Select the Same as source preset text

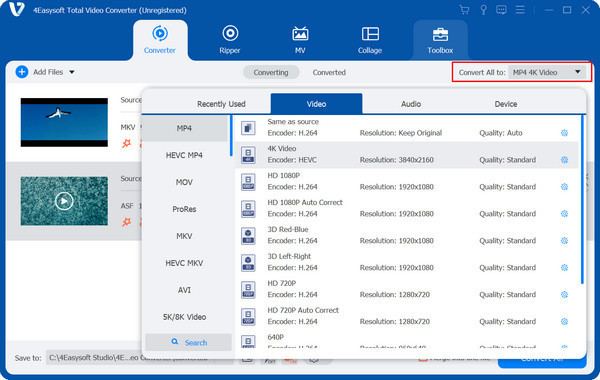[x=293, y=122]
